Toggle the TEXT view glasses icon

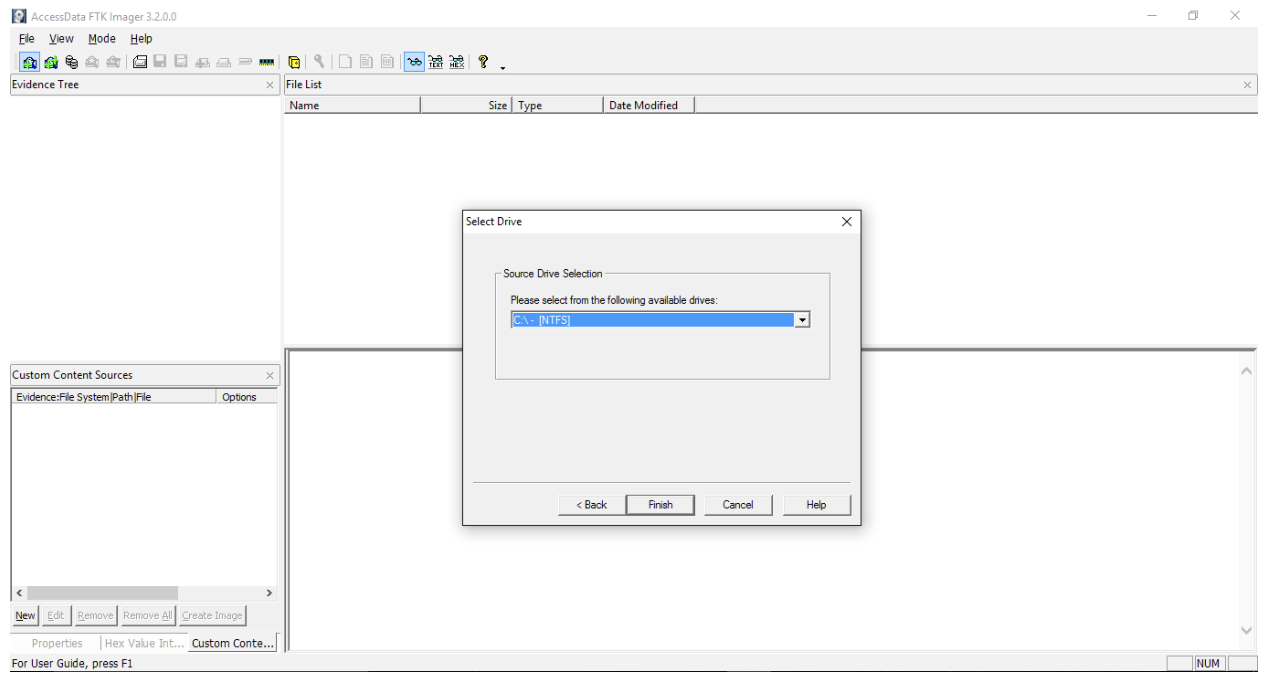(x=436, y=62)
